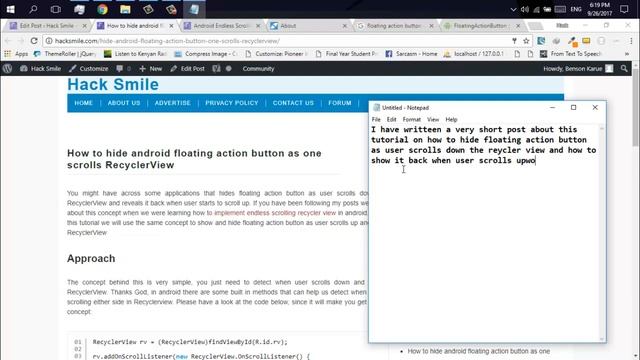
Task: Open PRIVACY POLICY navigation link
Action: click(232, 103)
